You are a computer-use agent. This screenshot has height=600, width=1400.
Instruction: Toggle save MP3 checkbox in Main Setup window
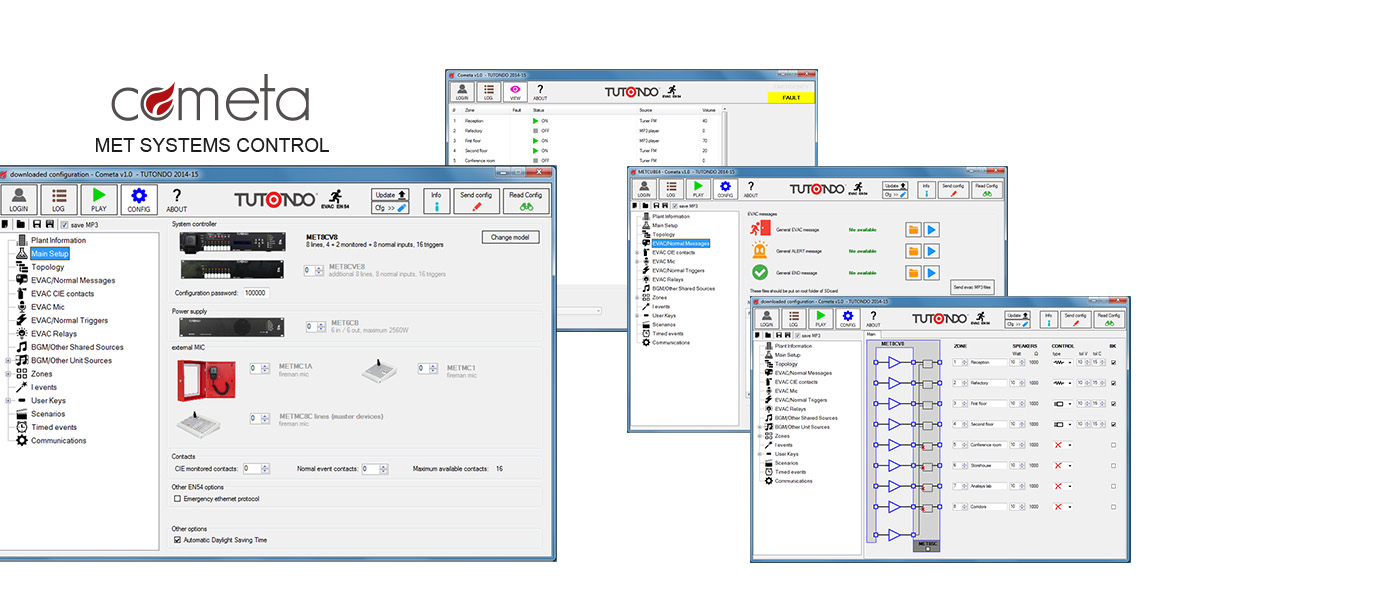(x=64, y=225)
